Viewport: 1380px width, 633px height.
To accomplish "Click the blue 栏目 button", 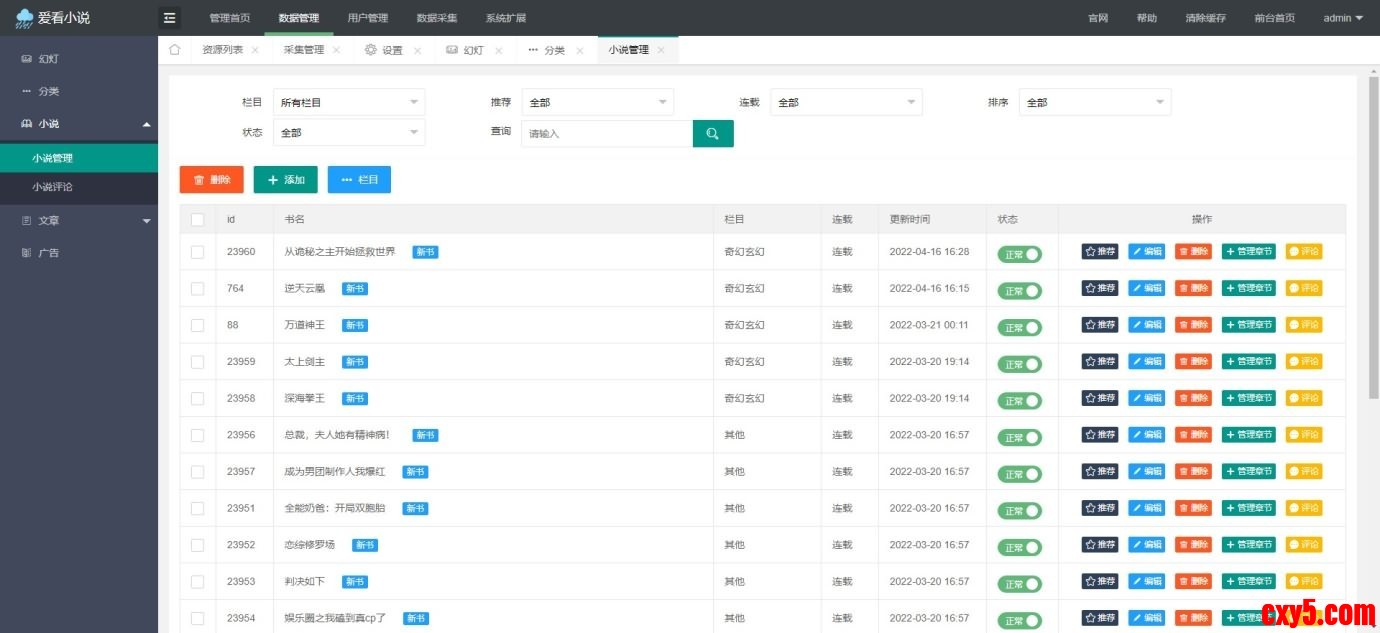I will click(359, 180).
